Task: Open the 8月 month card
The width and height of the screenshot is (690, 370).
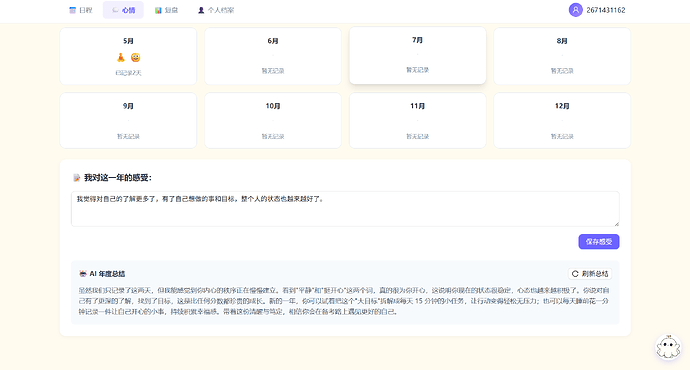Action: click(562, 56)
